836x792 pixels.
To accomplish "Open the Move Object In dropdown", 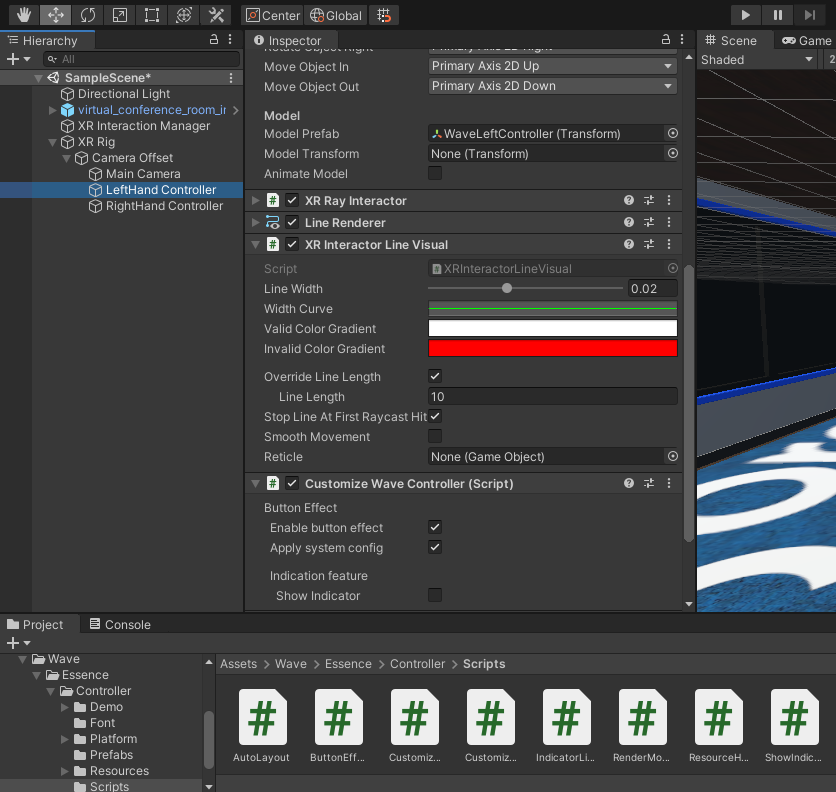I will click(552, 66).
